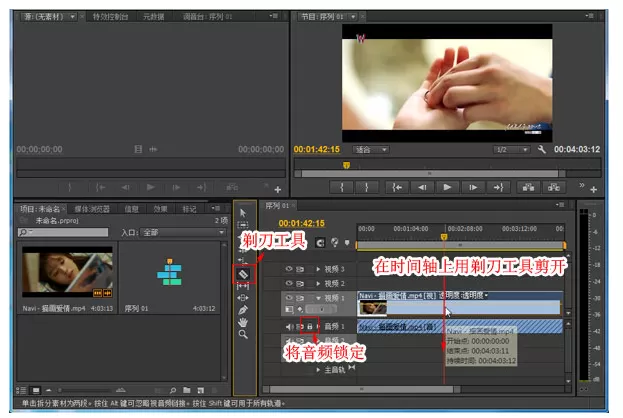Toggle lock on 音频 1 track
623x418 pixels.
point(310,326)
